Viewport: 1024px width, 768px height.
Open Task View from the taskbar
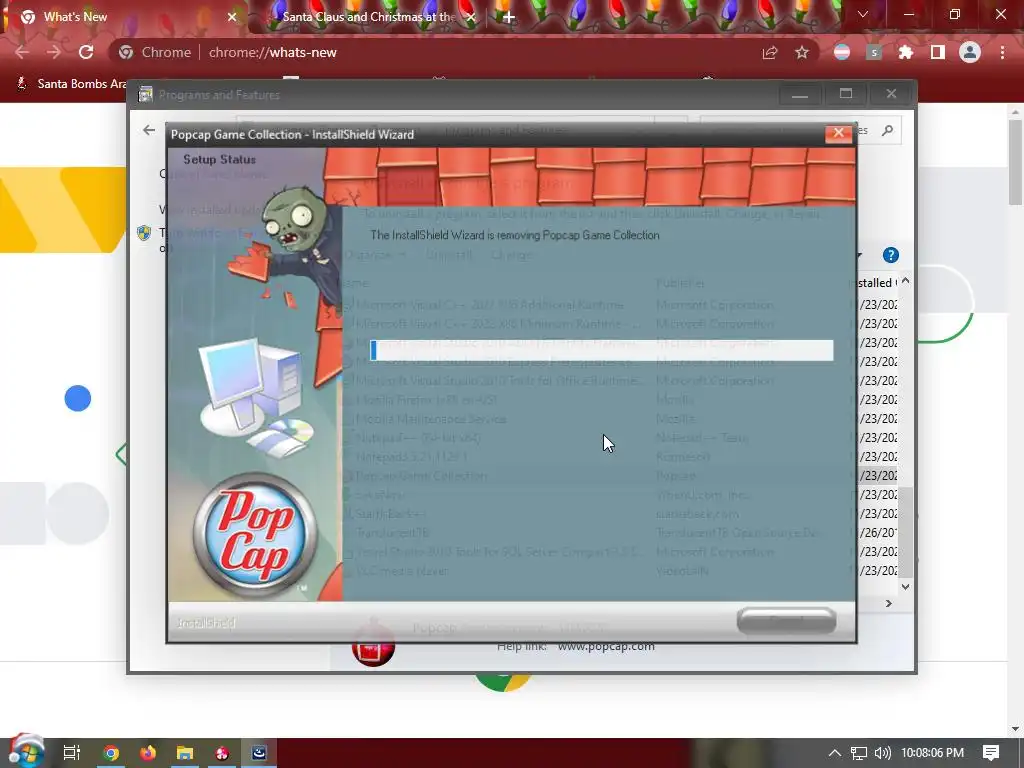[71, 753]
